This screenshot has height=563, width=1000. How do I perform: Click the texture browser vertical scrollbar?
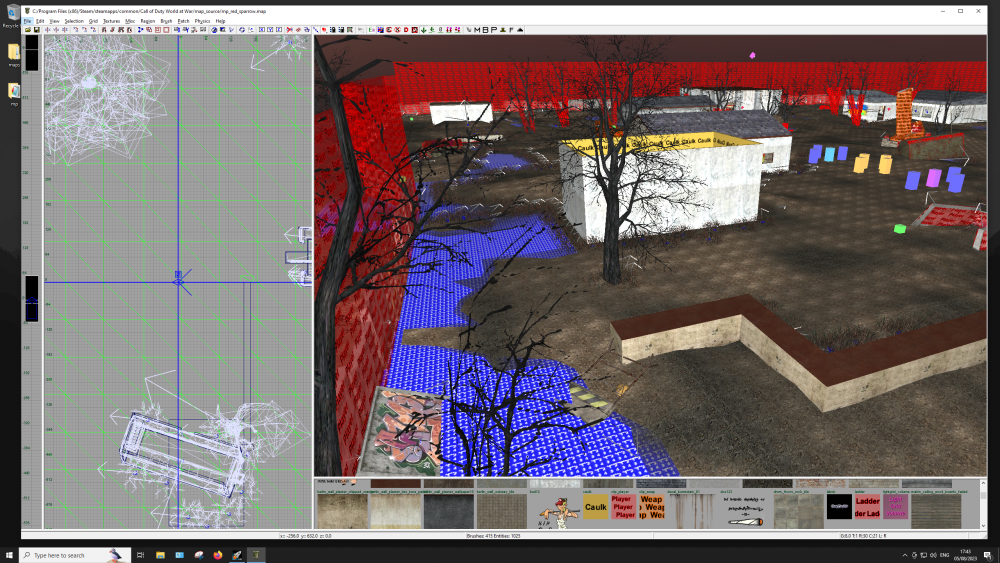coord(983,506)
